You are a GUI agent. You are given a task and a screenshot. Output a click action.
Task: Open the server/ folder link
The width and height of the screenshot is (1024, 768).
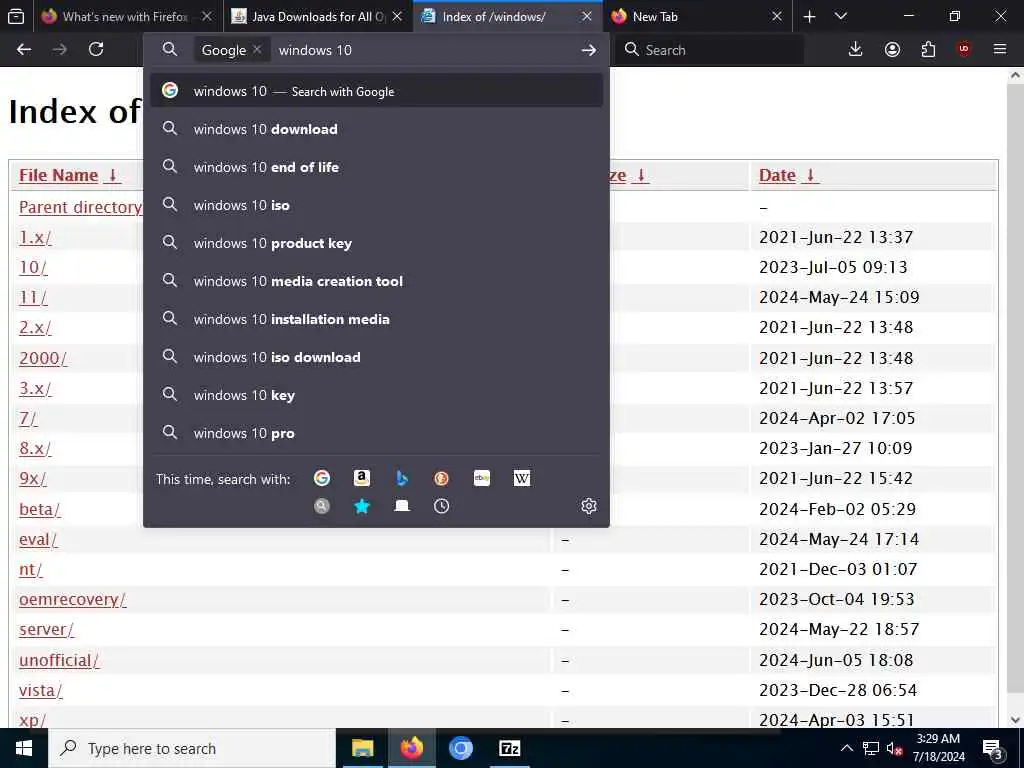point(46,630)
